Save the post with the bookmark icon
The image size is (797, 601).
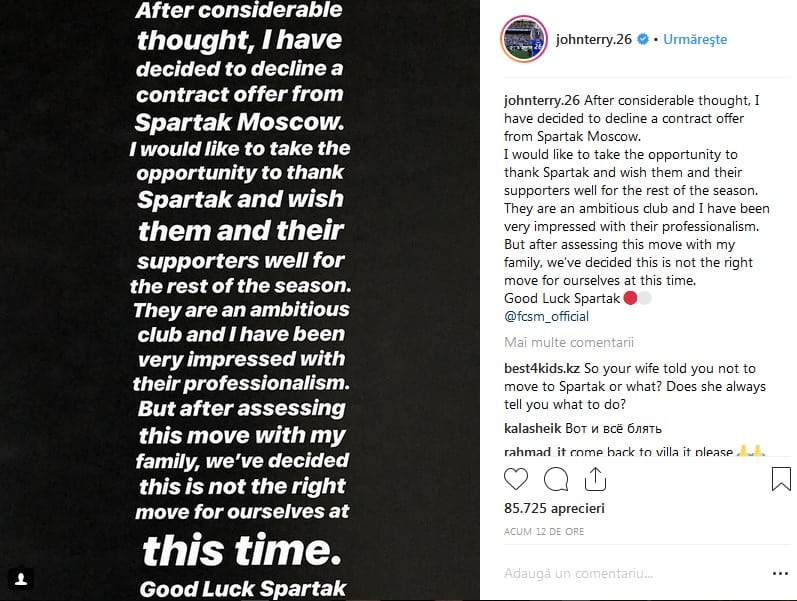pos(780,479)
